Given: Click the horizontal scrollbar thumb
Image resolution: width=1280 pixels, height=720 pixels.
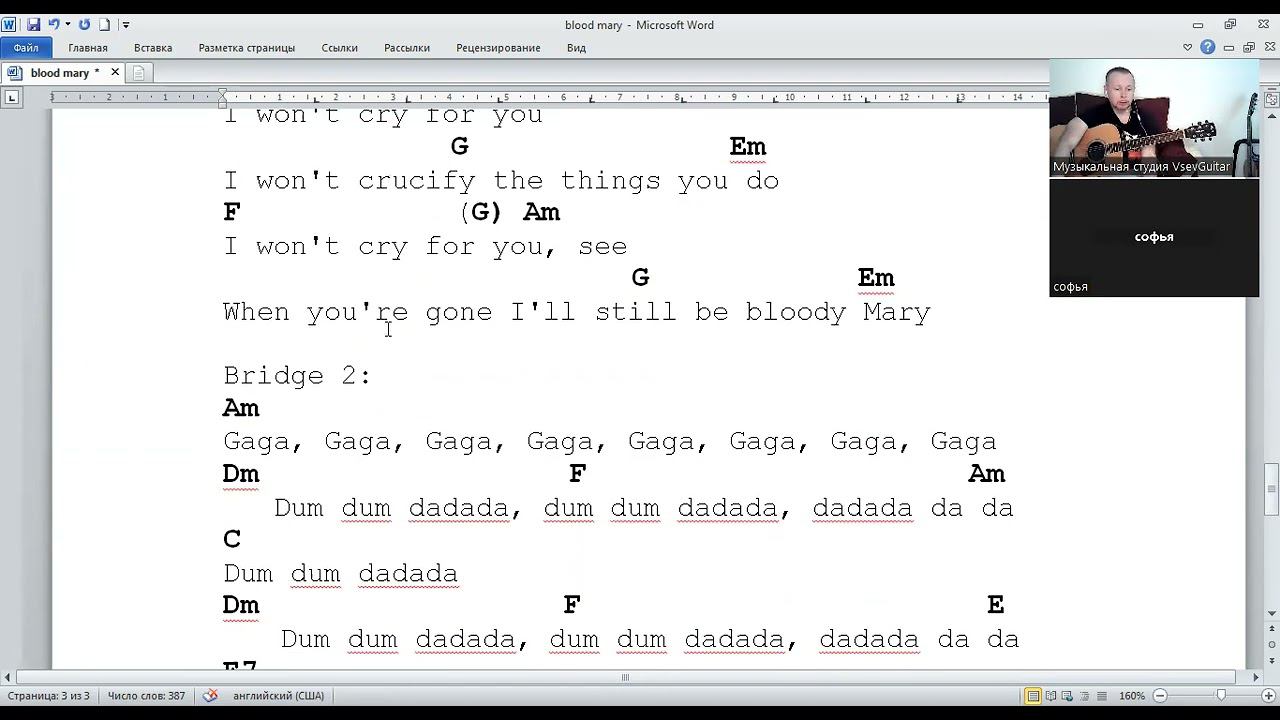Looking at the screenshot, I should pos(625,677).
